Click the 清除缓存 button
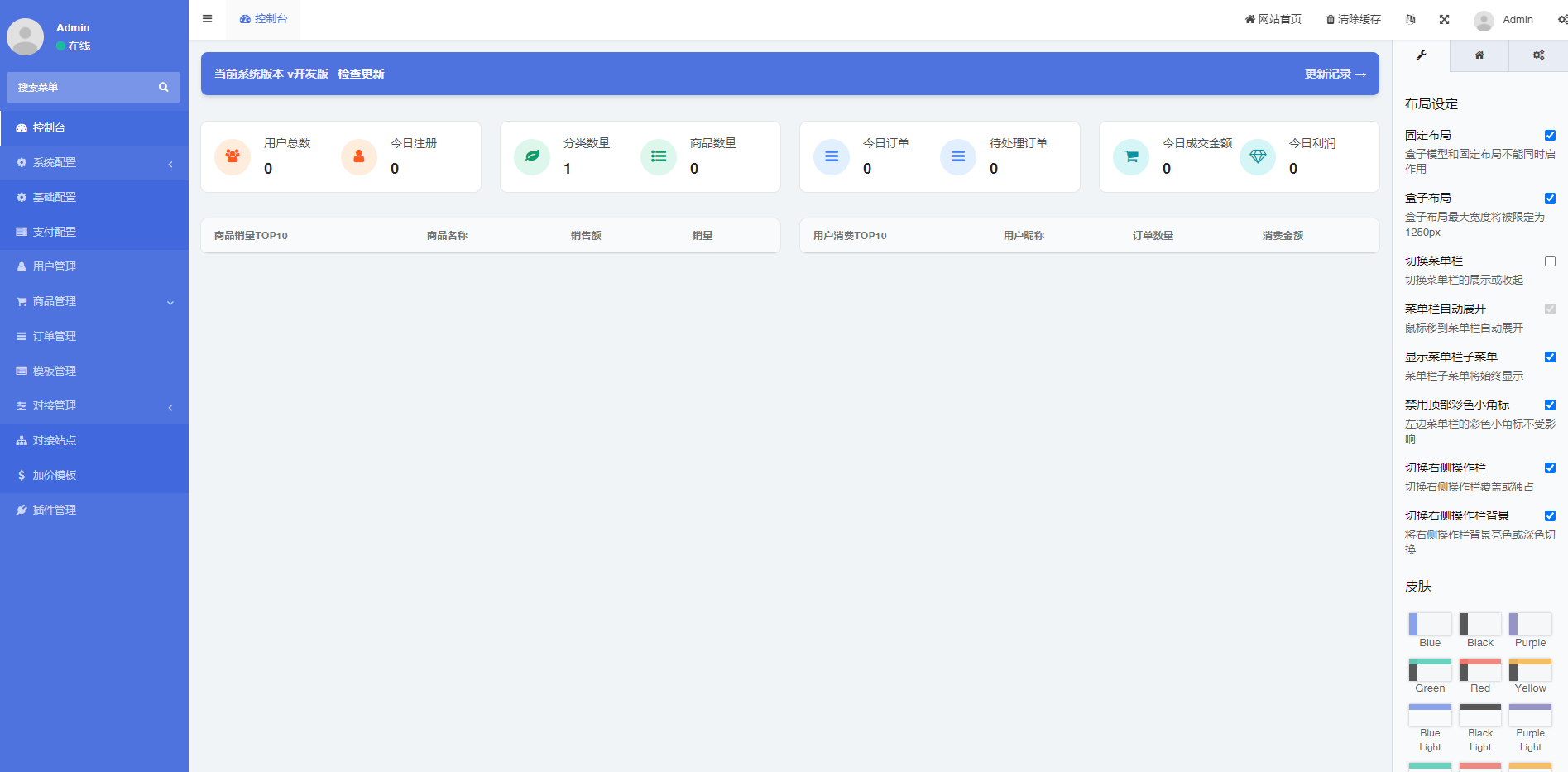This screenshot has height=772, width=1568. (x=1353, y=19)
